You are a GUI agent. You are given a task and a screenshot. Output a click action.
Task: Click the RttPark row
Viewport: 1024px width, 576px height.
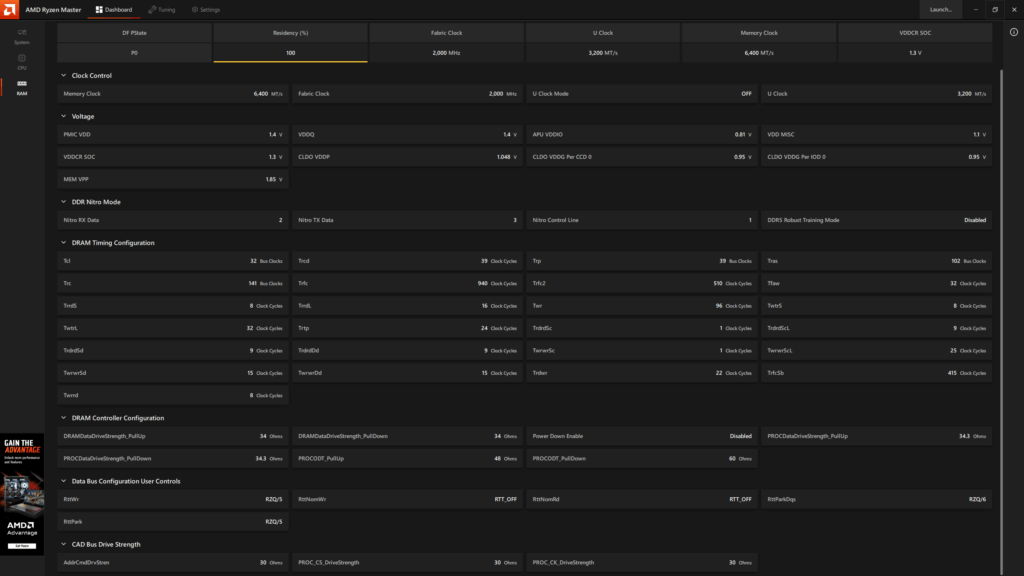tap(172, 522)
